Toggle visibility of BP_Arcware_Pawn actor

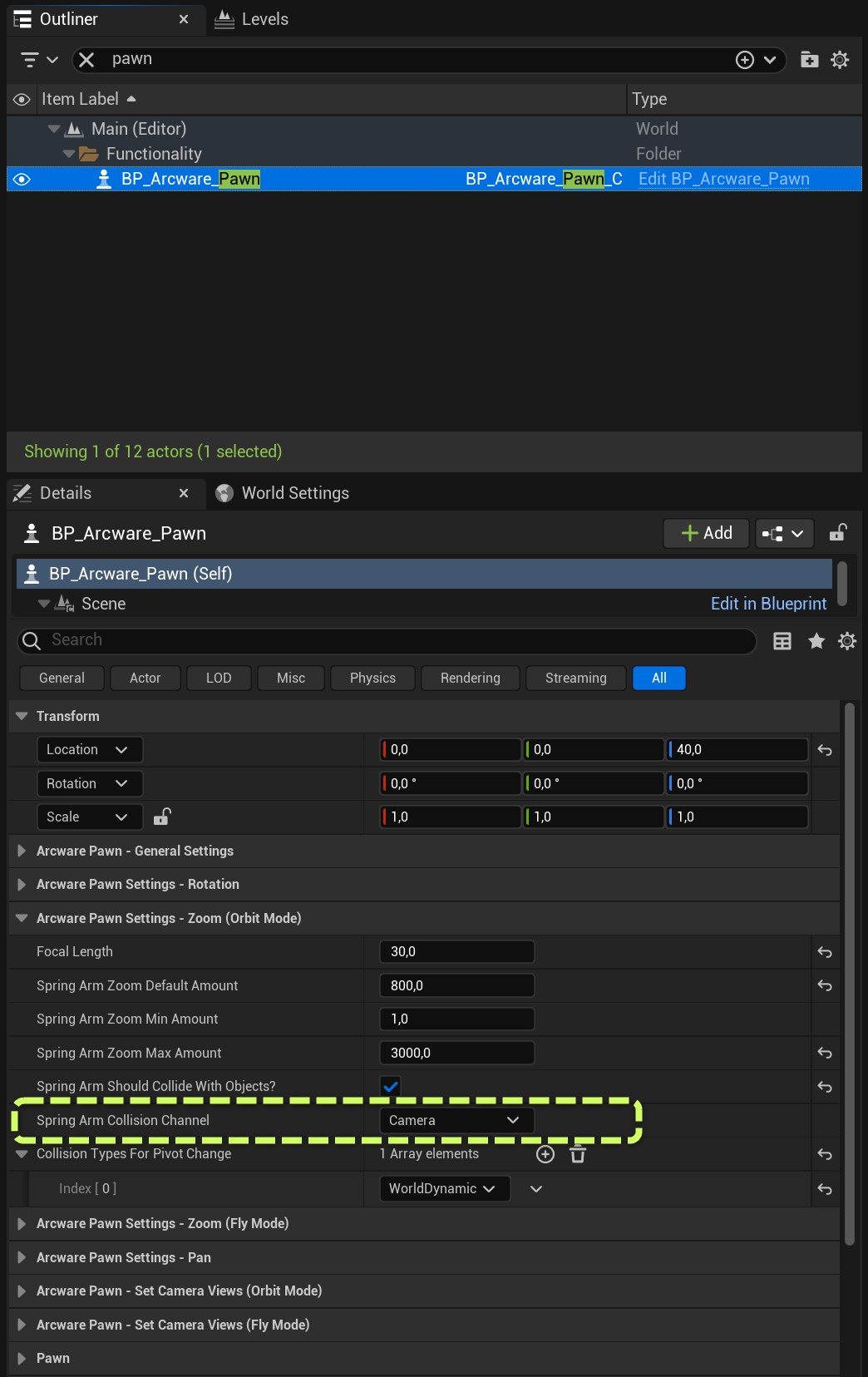[x=22, y=179]
